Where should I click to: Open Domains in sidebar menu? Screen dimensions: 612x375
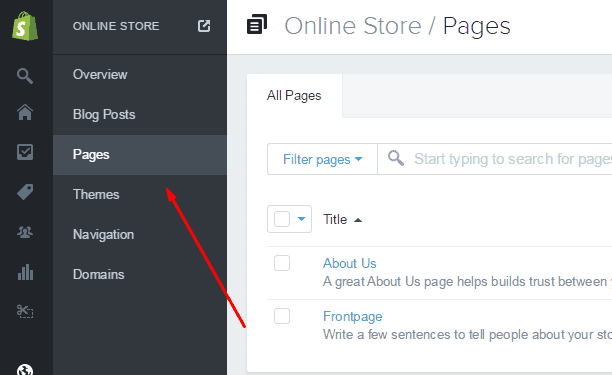[140, 275]
